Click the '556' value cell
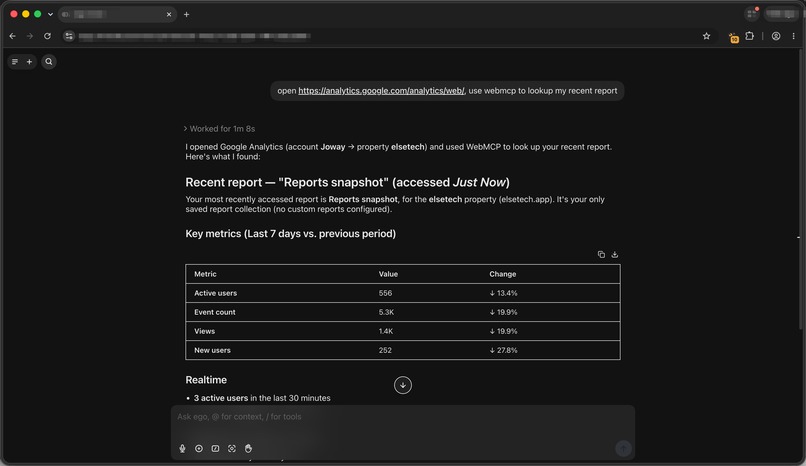 coord(385,293)
